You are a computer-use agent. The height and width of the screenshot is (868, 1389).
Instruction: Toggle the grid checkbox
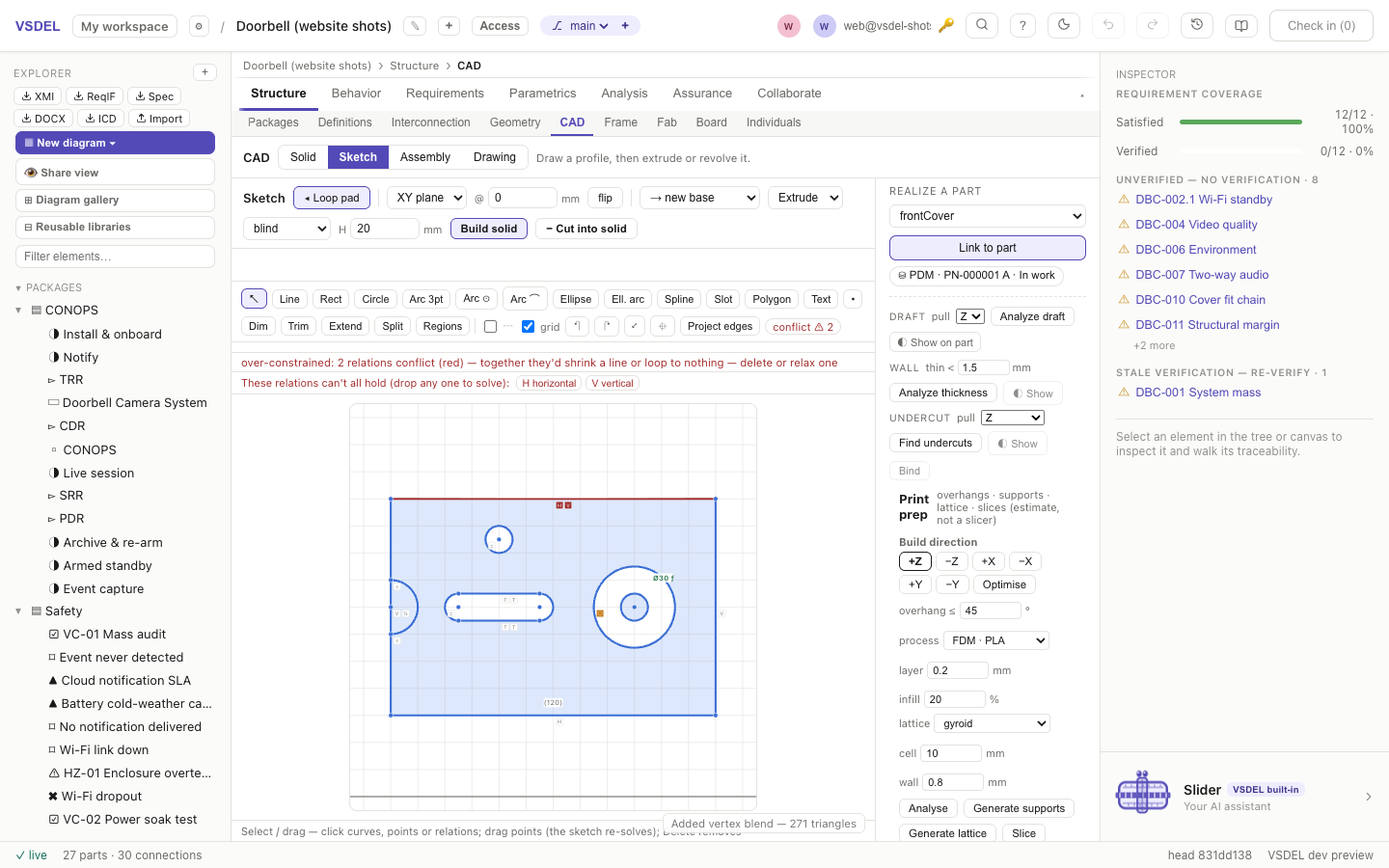(x=528, y=327)
